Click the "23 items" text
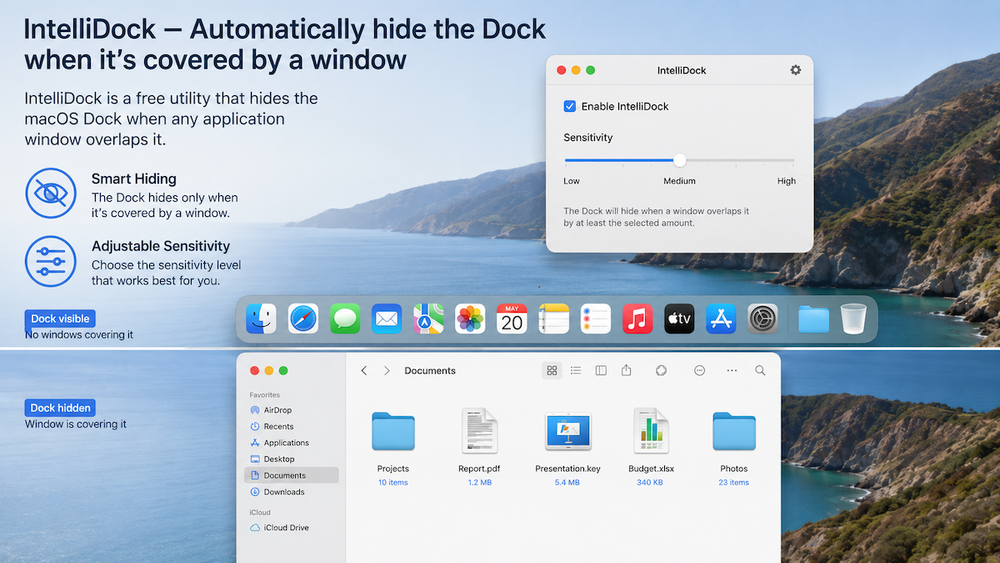The width and height of the screenshot is (1000, 563). coord(733,483)
